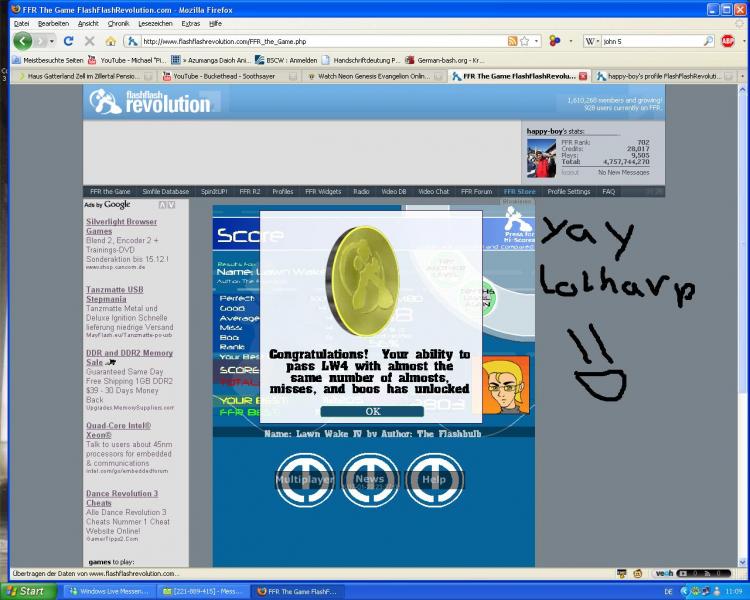750x600 pixels.
Task: Switch to happy-boy's profile tab
Action: pyautogui.click(x=665, y=76)
